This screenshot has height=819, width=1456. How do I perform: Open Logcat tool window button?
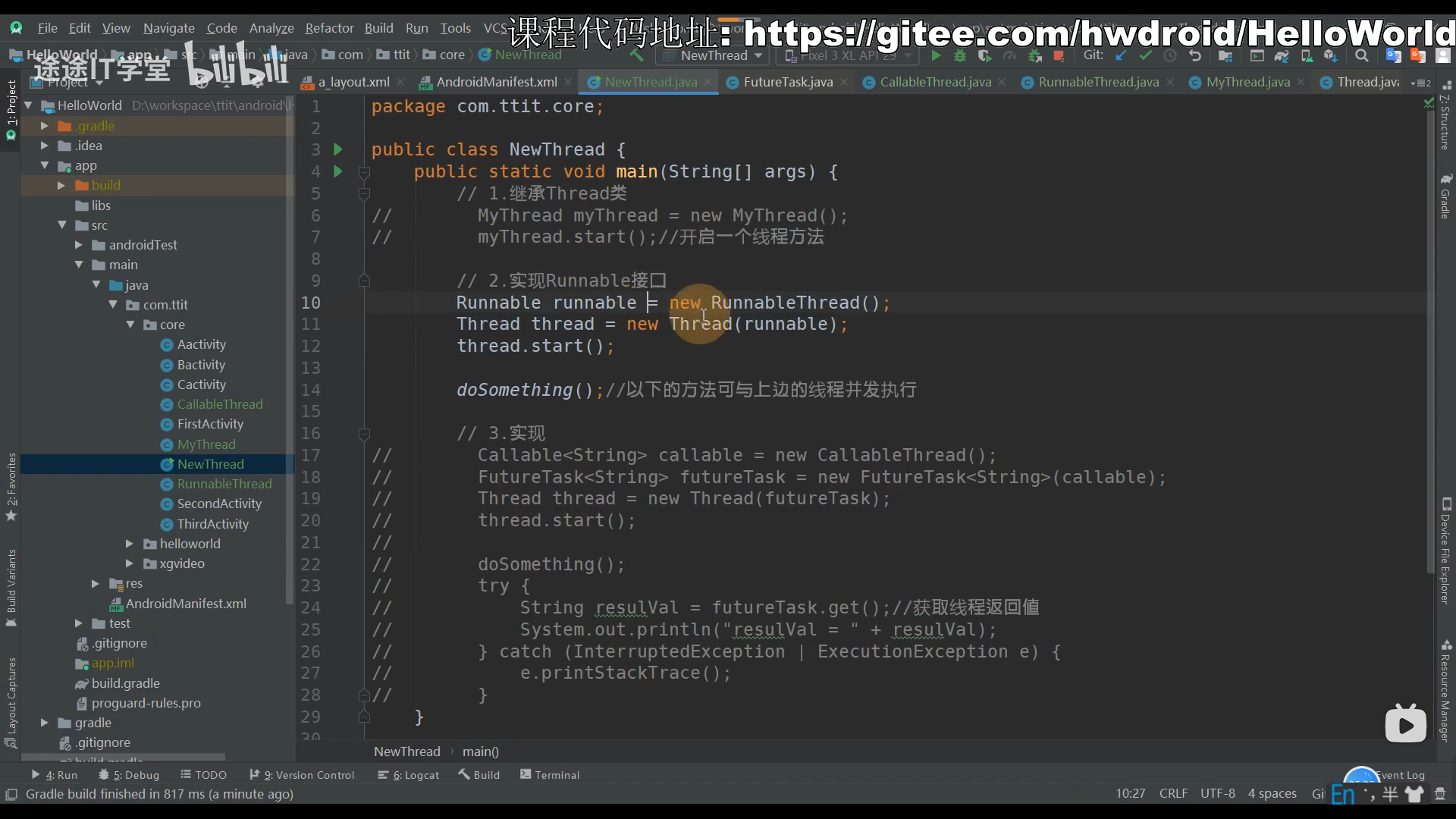click(x=409, y=775)
